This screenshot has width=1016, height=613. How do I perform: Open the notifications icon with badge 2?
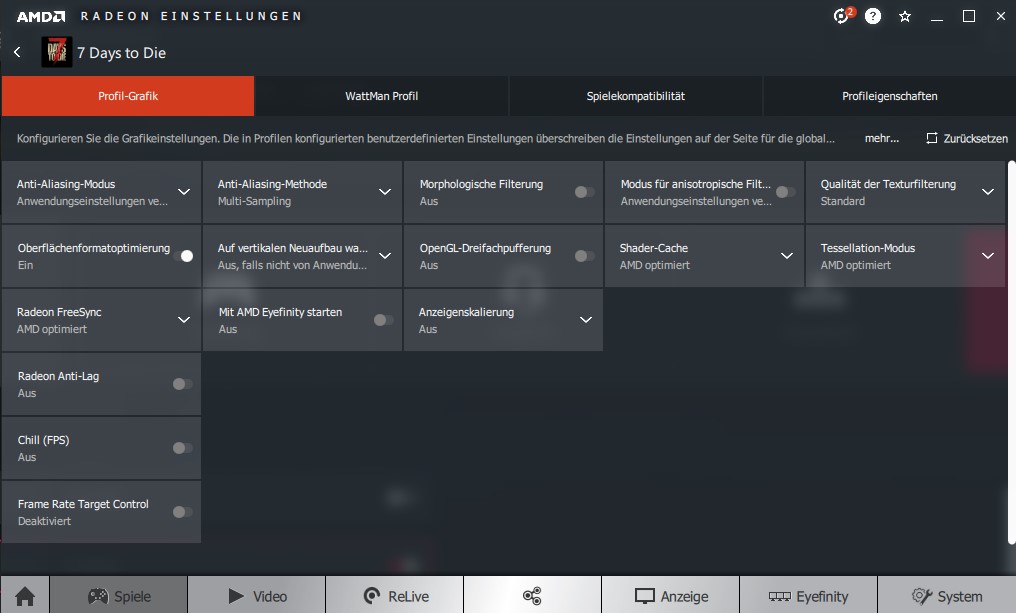[x=843, y=16]
